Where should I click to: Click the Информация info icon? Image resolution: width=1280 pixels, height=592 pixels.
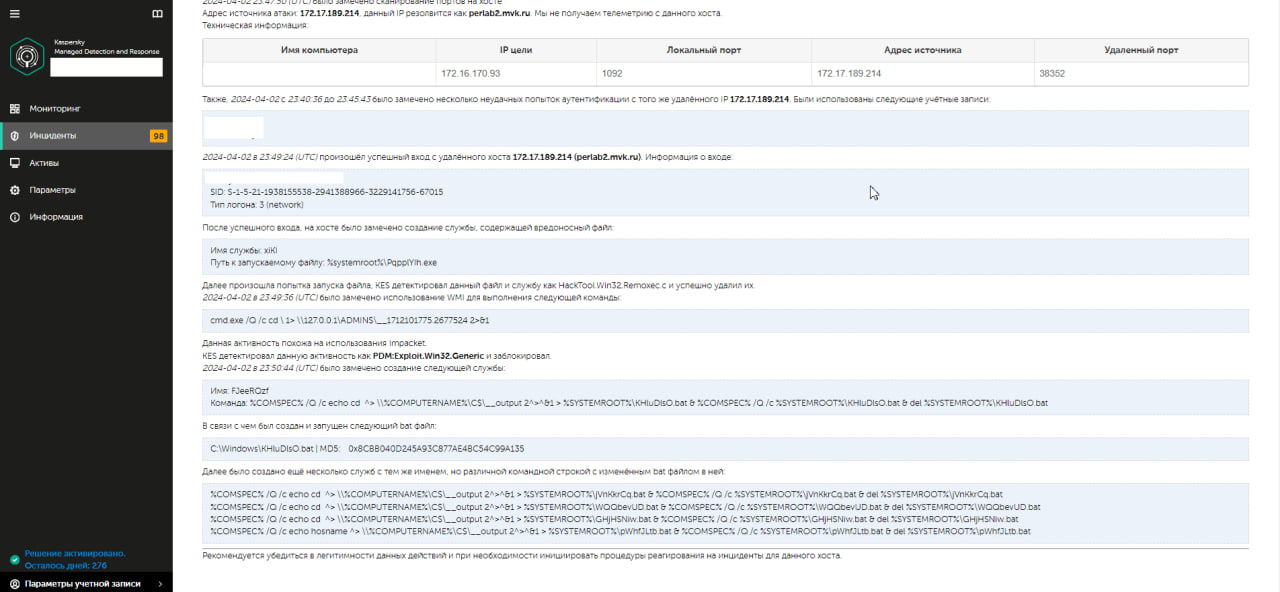tap(15, 216)
